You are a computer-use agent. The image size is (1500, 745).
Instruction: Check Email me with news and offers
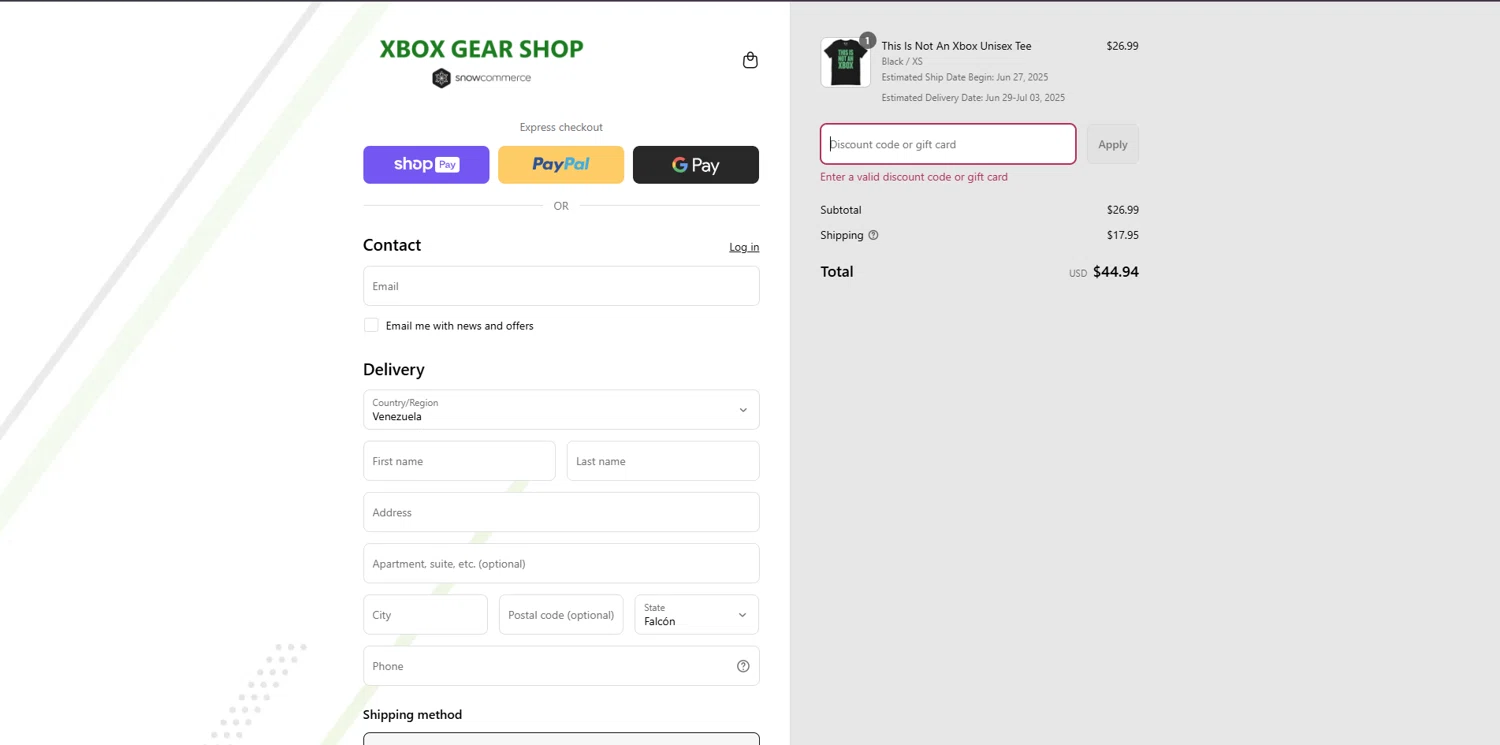(x=371, y=325)
